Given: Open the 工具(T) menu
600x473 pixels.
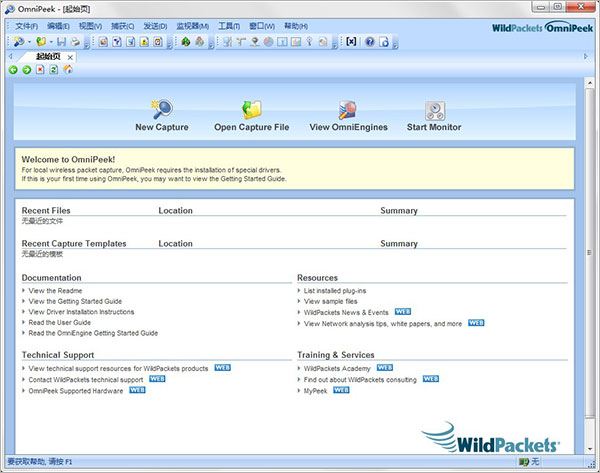Looking at the screenshot, I should tap(229, 26).
